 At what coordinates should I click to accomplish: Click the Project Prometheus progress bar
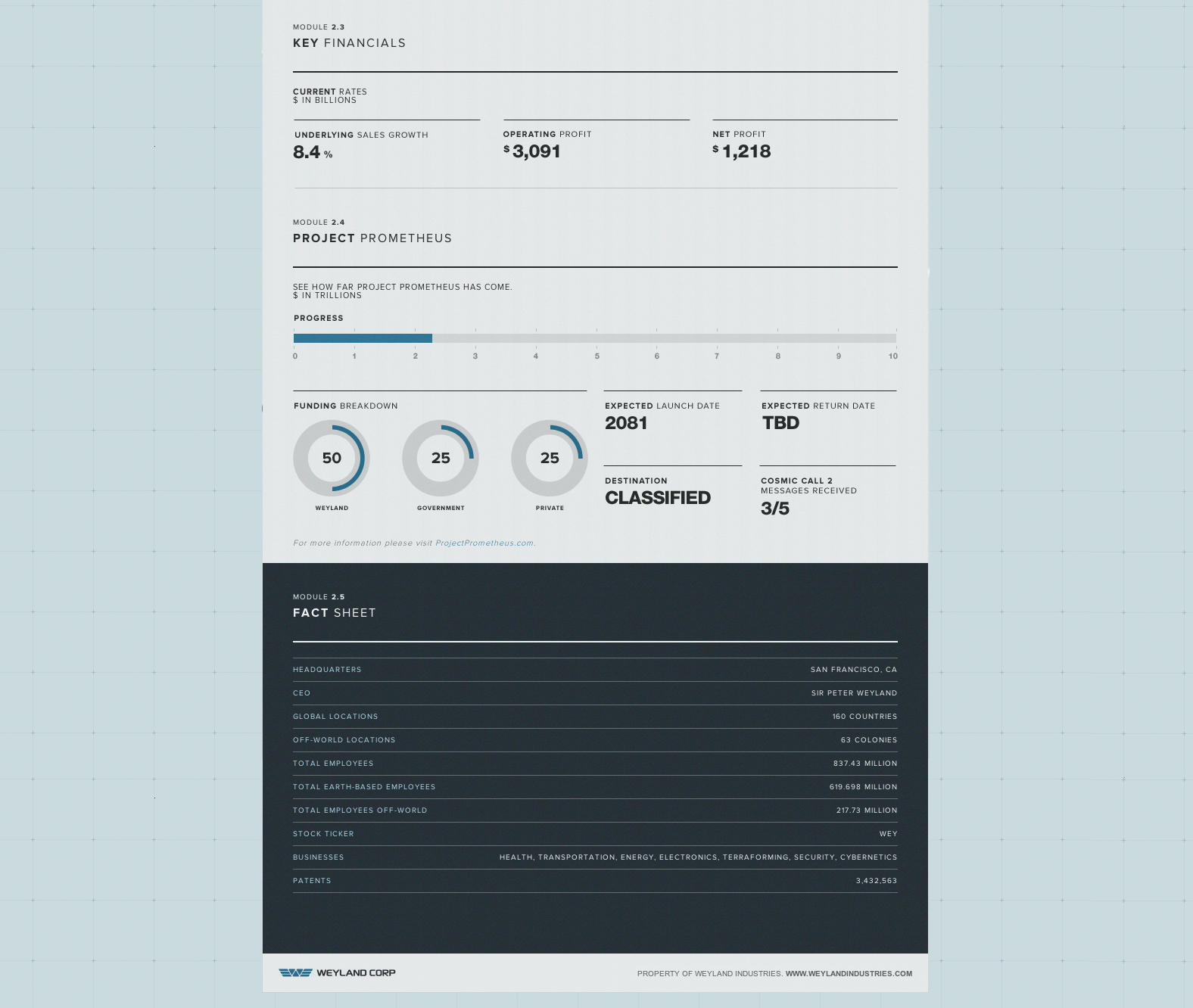pyautogui.click(x=594, y=338)
